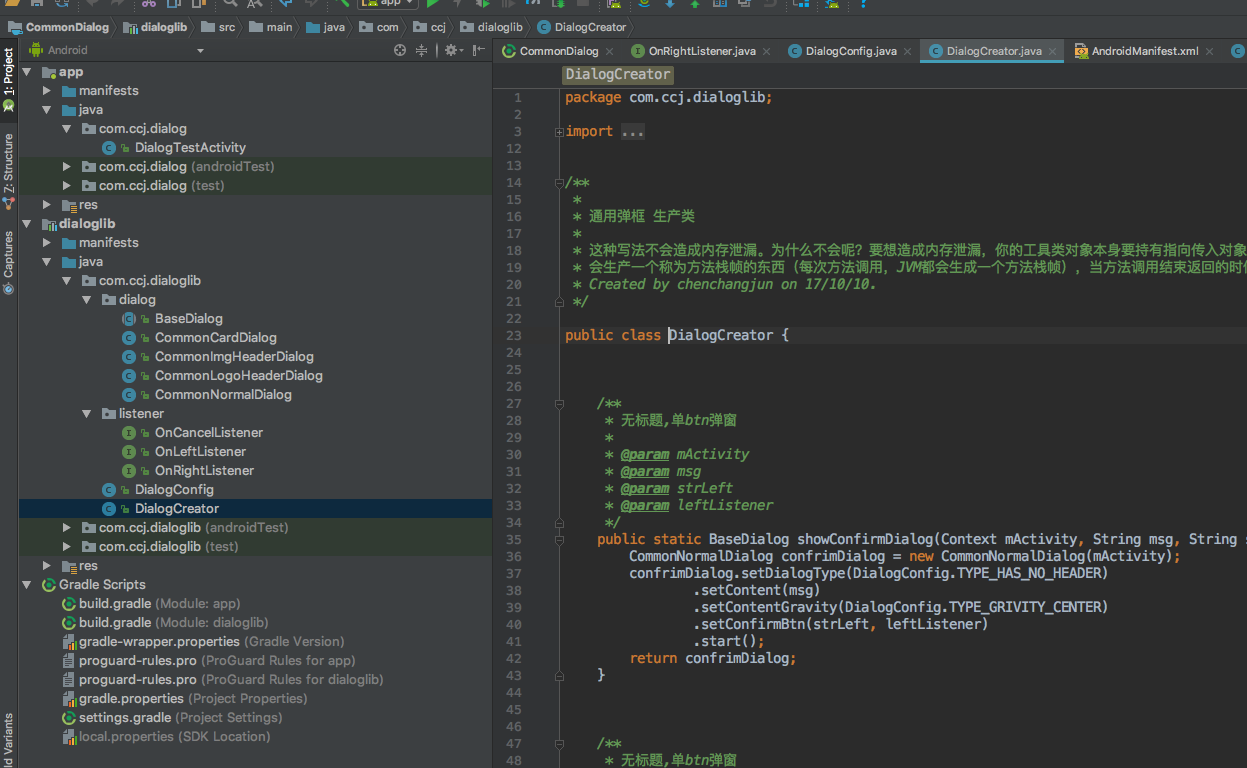
Task: Place cursor on 'return confrimDialog;' code line
Action: pos(713,658)
